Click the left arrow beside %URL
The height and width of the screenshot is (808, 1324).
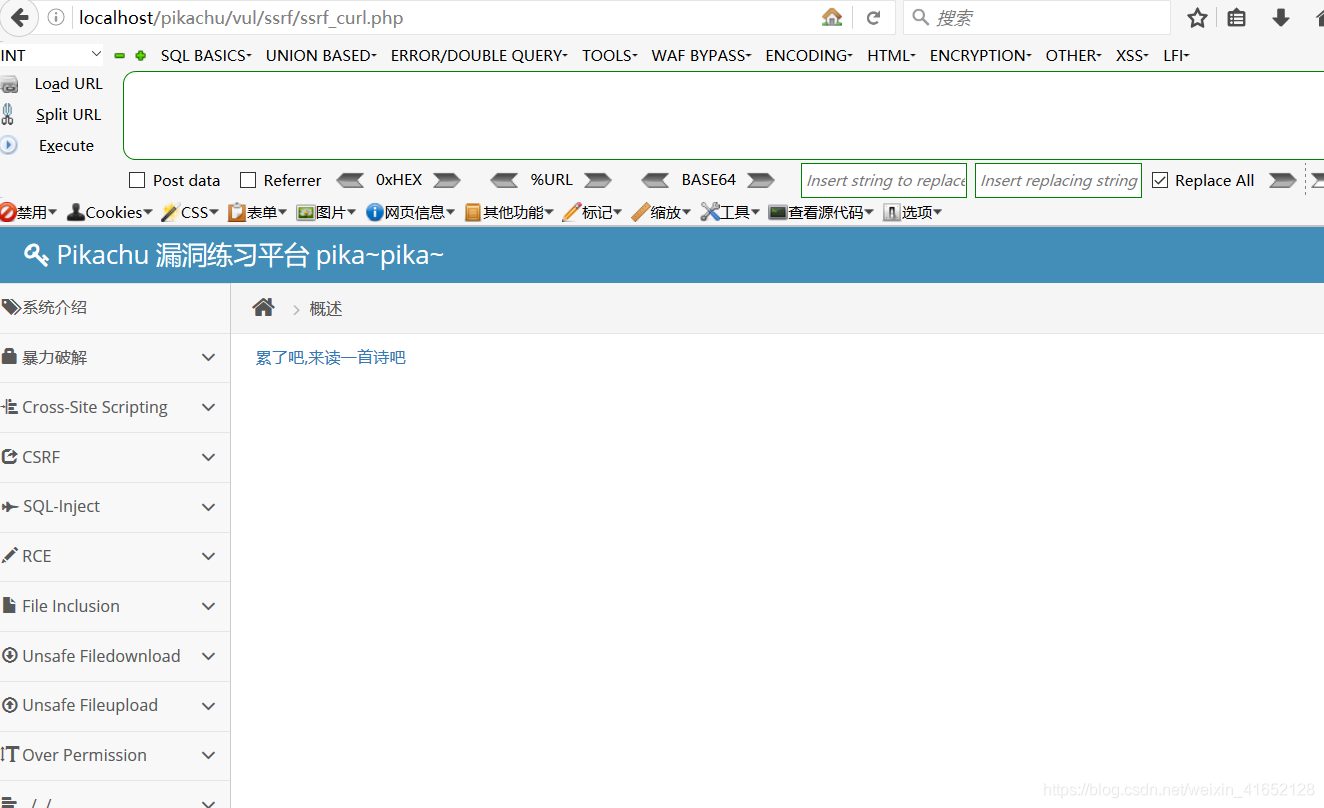pos(505,180)
